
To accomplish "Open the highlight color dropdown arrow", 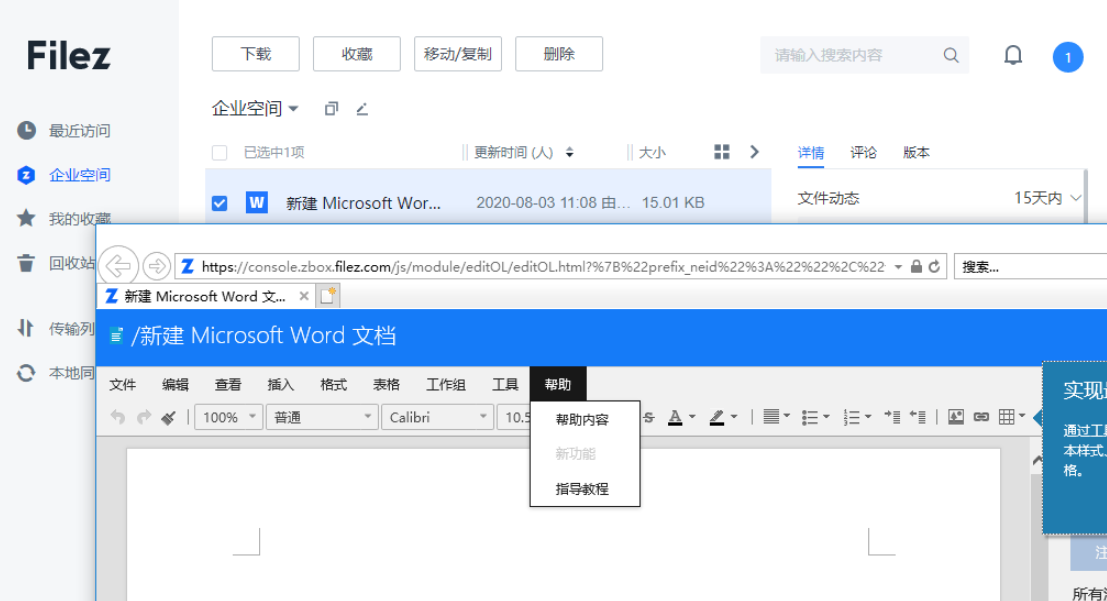I will 734,417.
